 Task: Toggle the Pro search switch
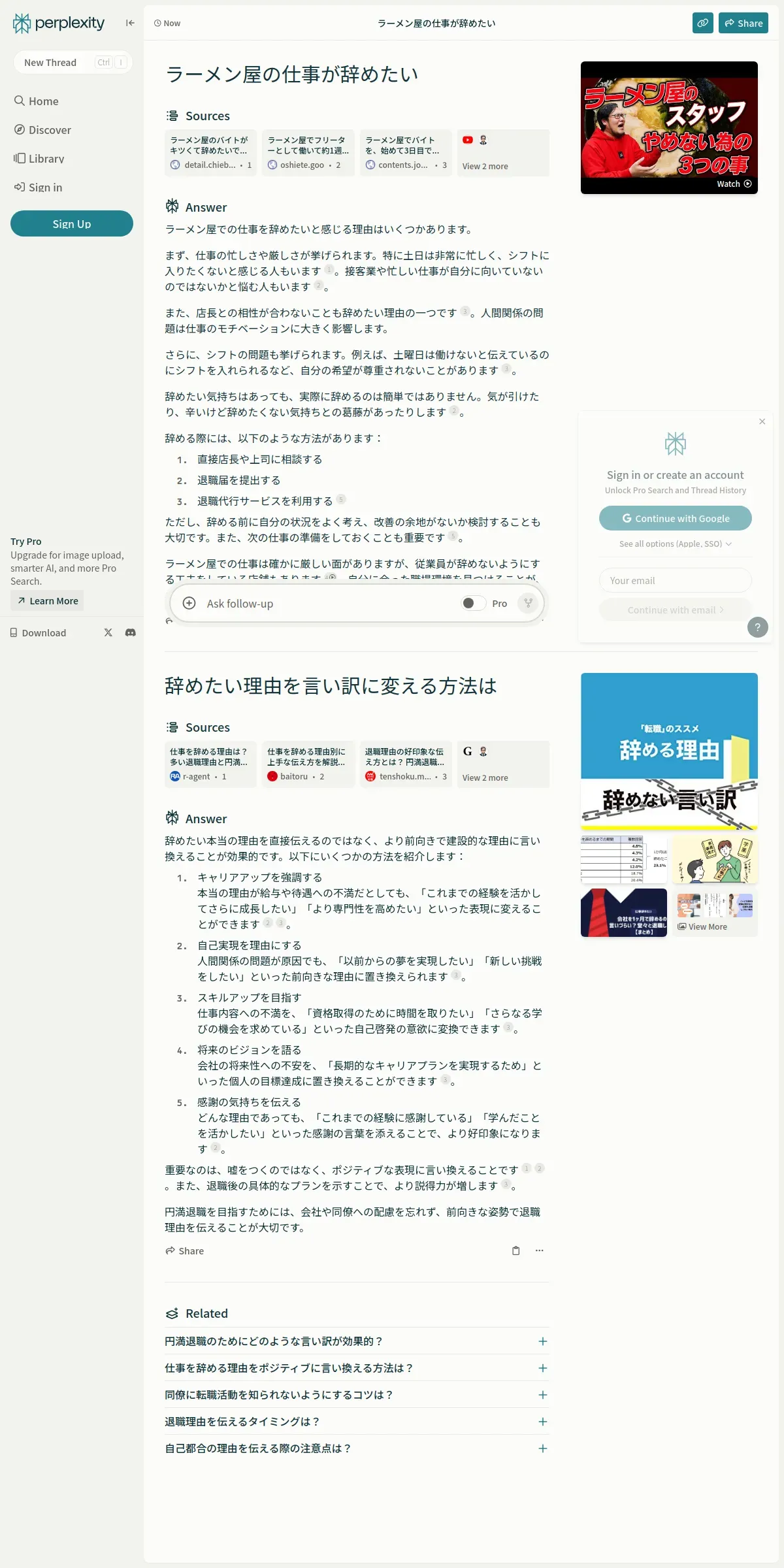[472, 603]
